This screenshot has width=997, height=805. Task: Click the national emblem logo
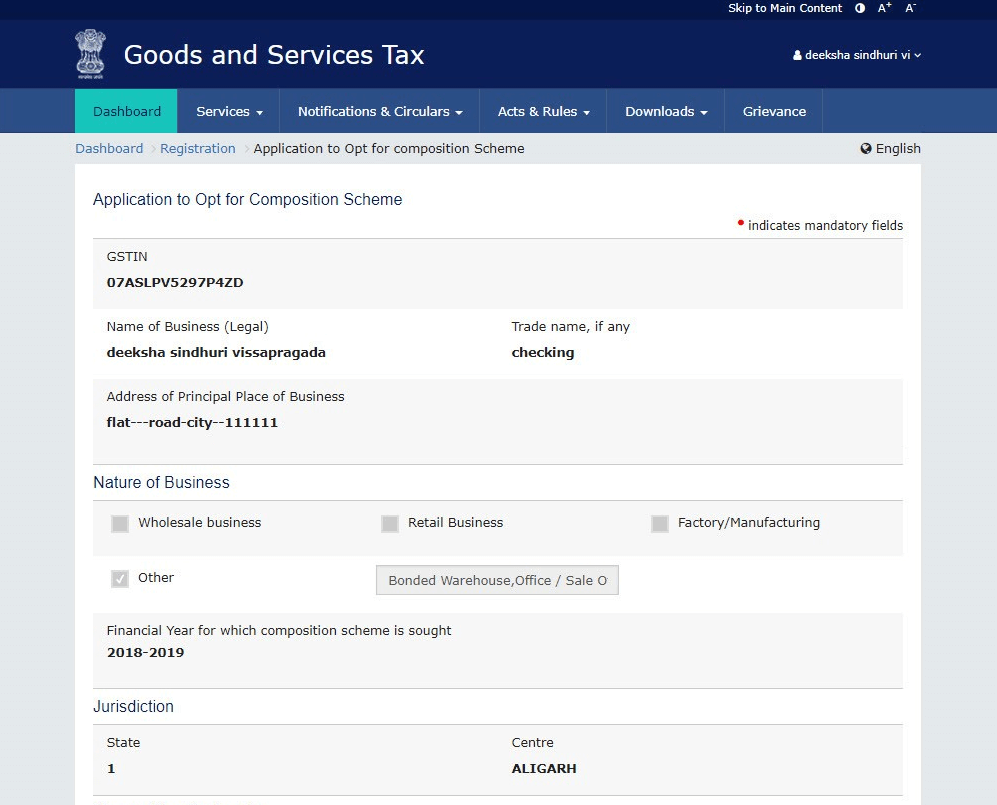90,54
